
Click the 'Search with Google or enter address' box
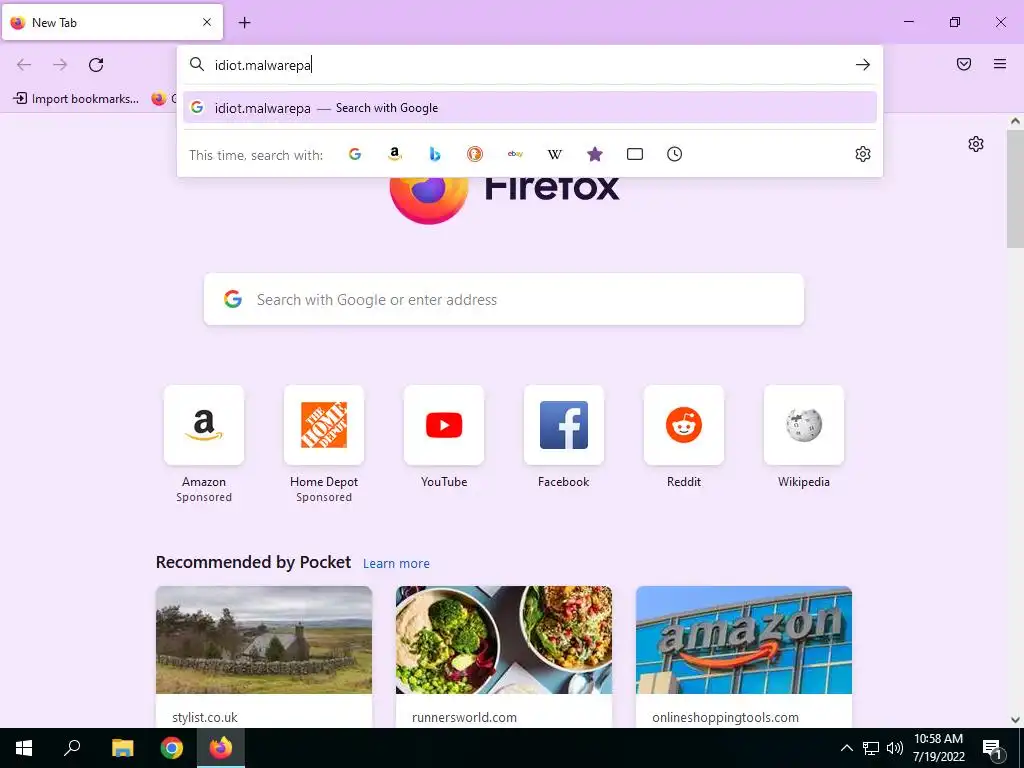504,299
